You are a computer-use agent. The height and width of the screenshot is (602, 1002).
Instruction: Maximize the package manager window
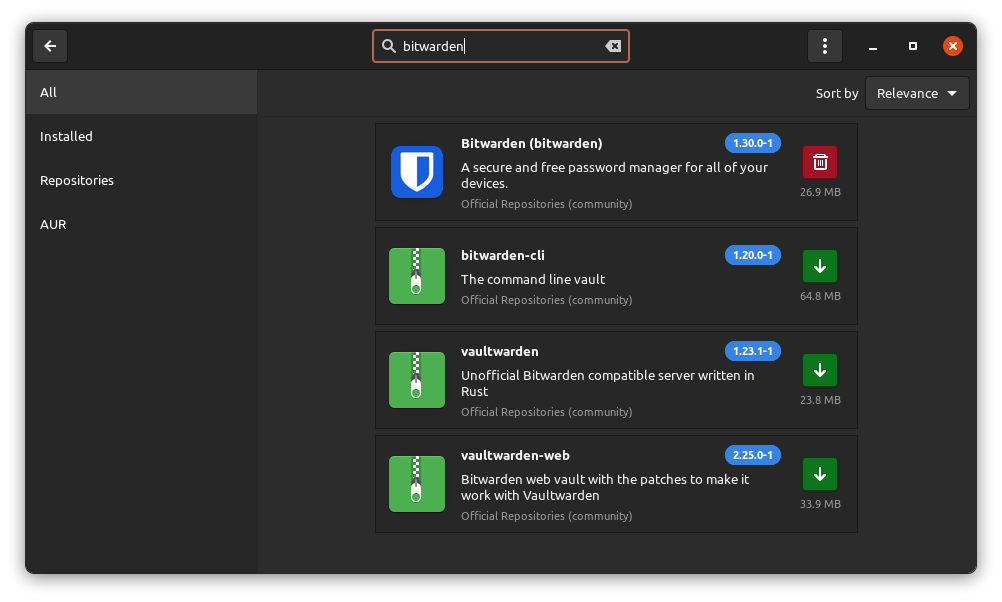point(913,46)
